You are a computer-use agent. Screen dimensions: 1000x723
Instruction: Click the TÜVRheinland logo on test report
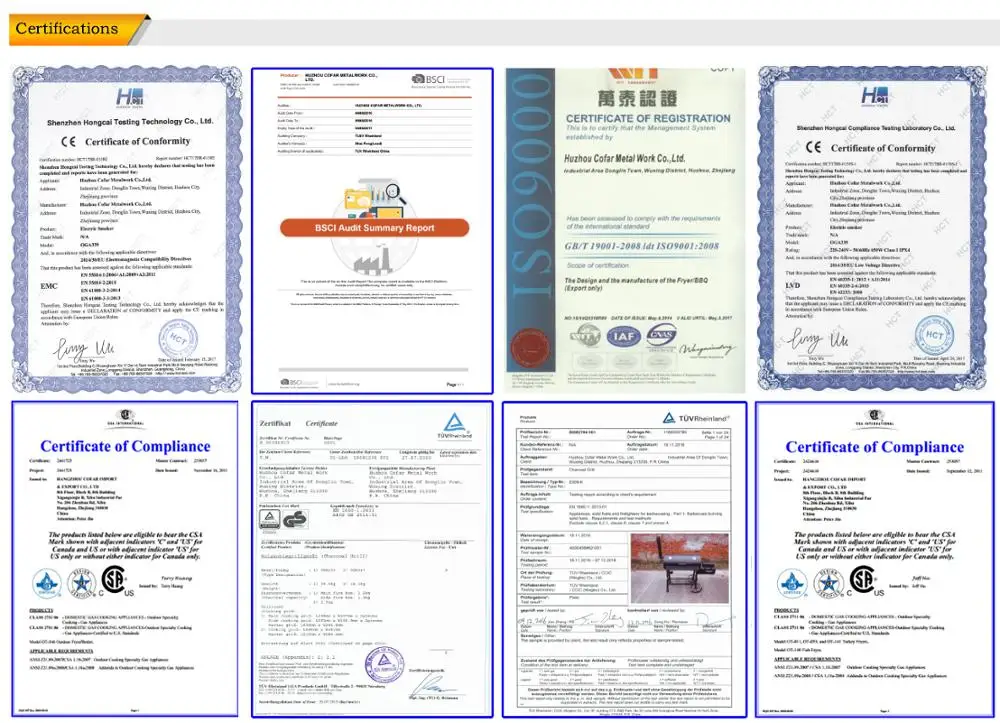pyautogui.click(x=696, y=418)
